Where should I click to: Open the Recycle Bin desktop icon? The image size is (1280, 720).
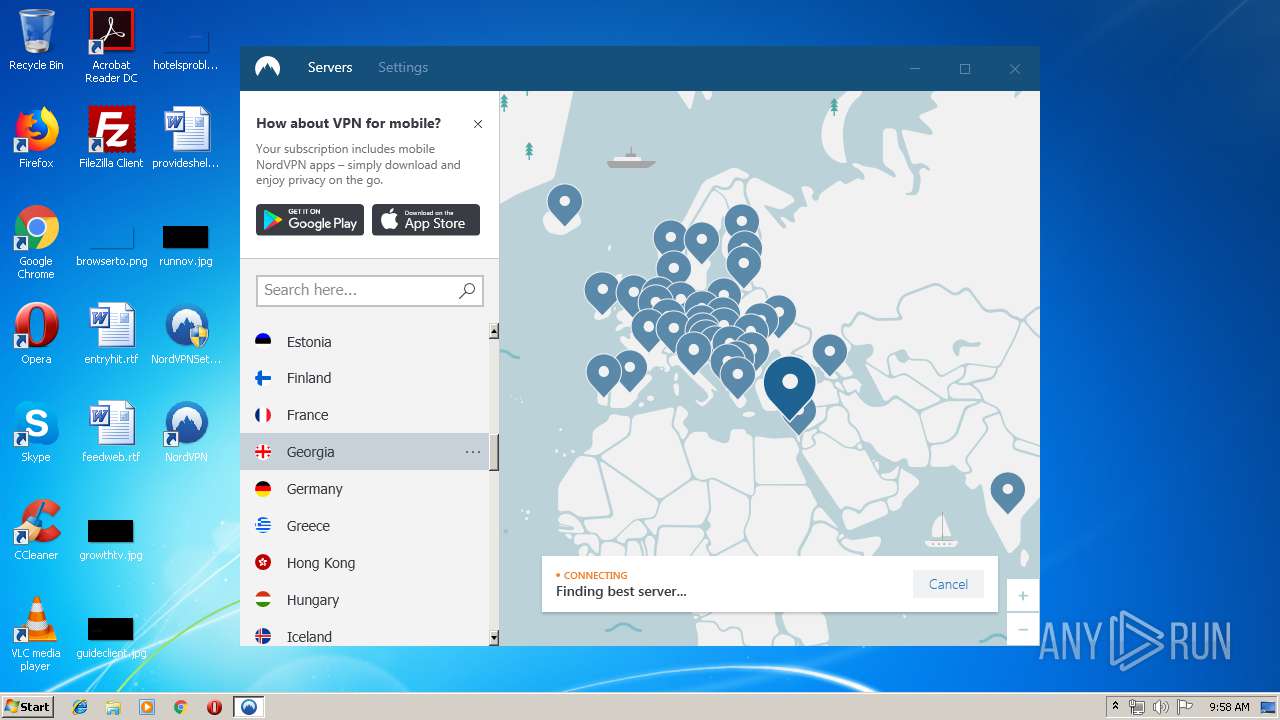[36, 40]
